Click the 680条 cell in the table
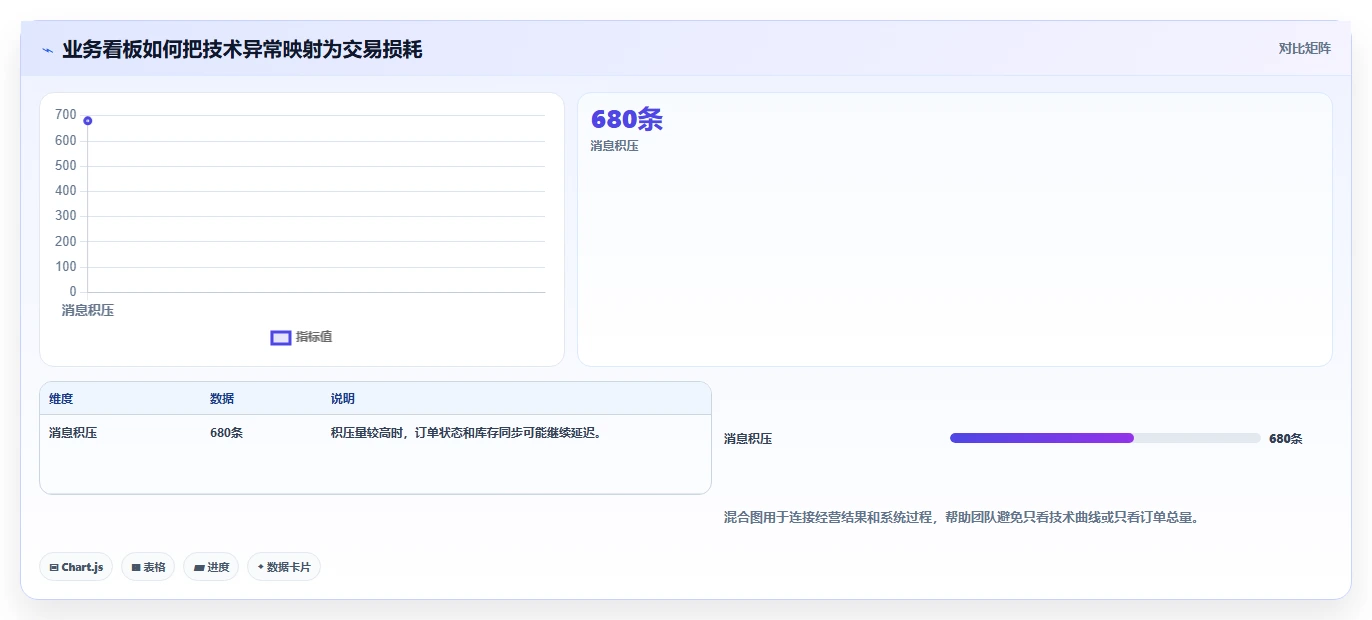Viewport: 1372px width, 620px height. (226, 433)
